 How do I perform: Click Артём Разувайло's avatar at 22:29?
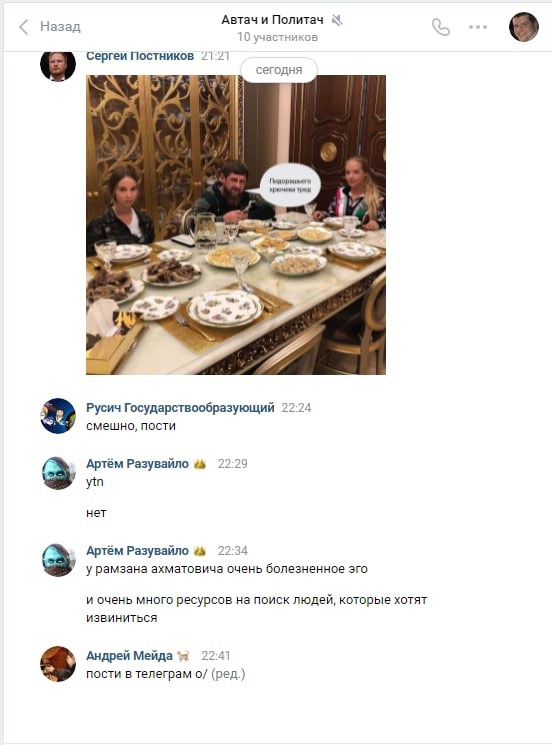(x=58, y=472)
